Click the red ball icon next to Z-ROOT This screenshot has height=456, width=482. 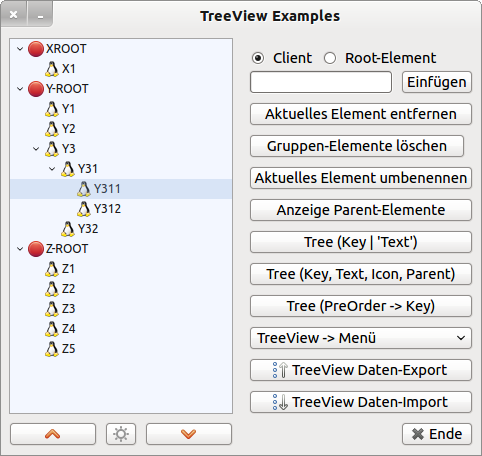(36, 249)
